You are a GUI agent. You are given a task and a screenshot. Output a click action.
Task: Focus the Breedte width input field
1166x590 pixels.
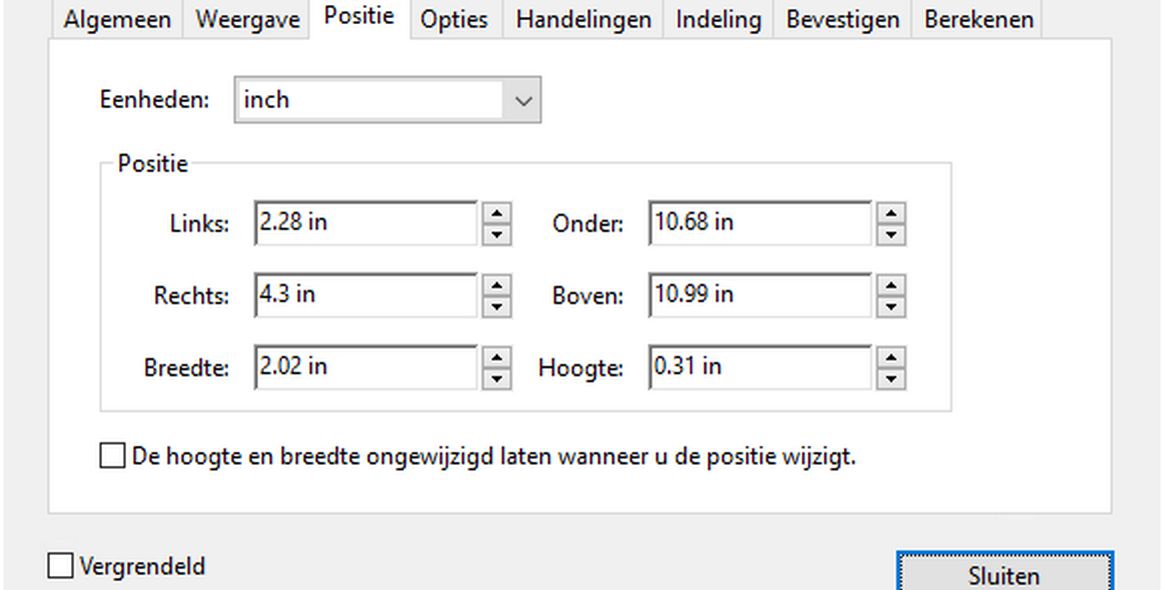365,367
